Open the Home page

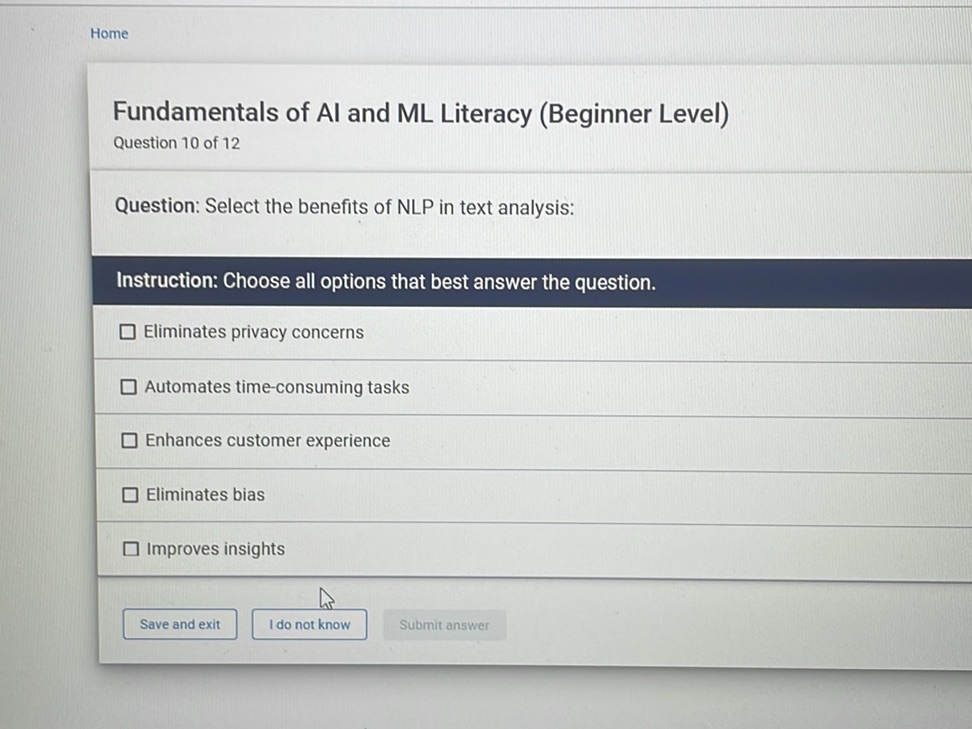(109, 33)
